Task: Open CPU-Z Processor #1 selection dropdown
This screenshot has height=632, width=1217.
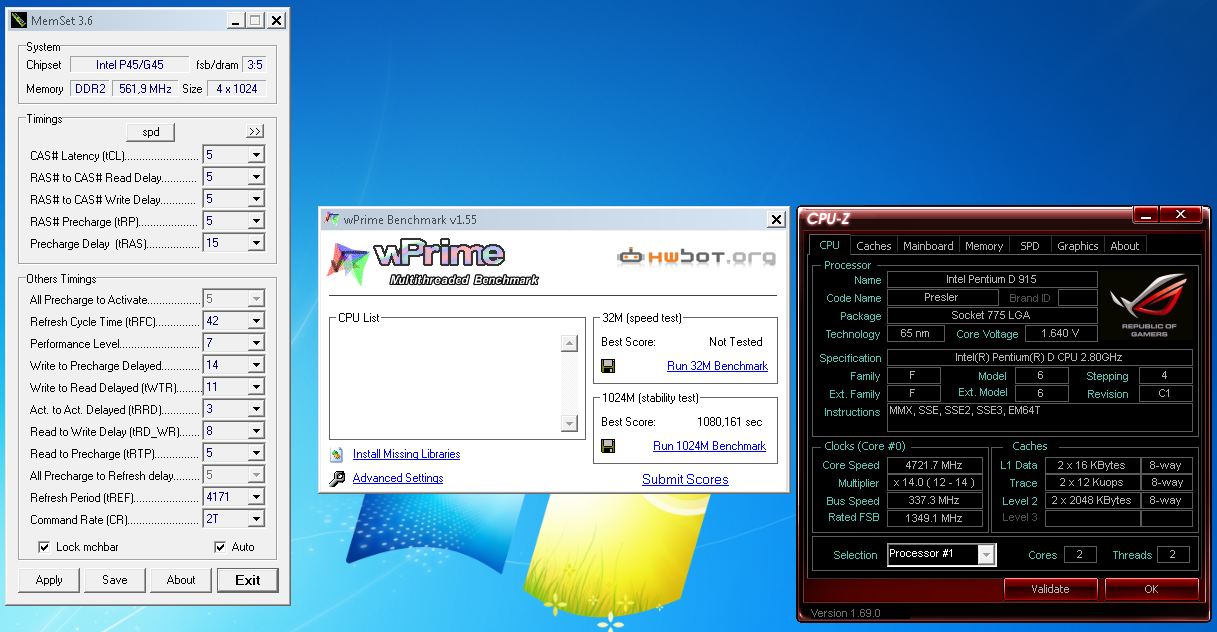Action: click(x=986, y=554)
